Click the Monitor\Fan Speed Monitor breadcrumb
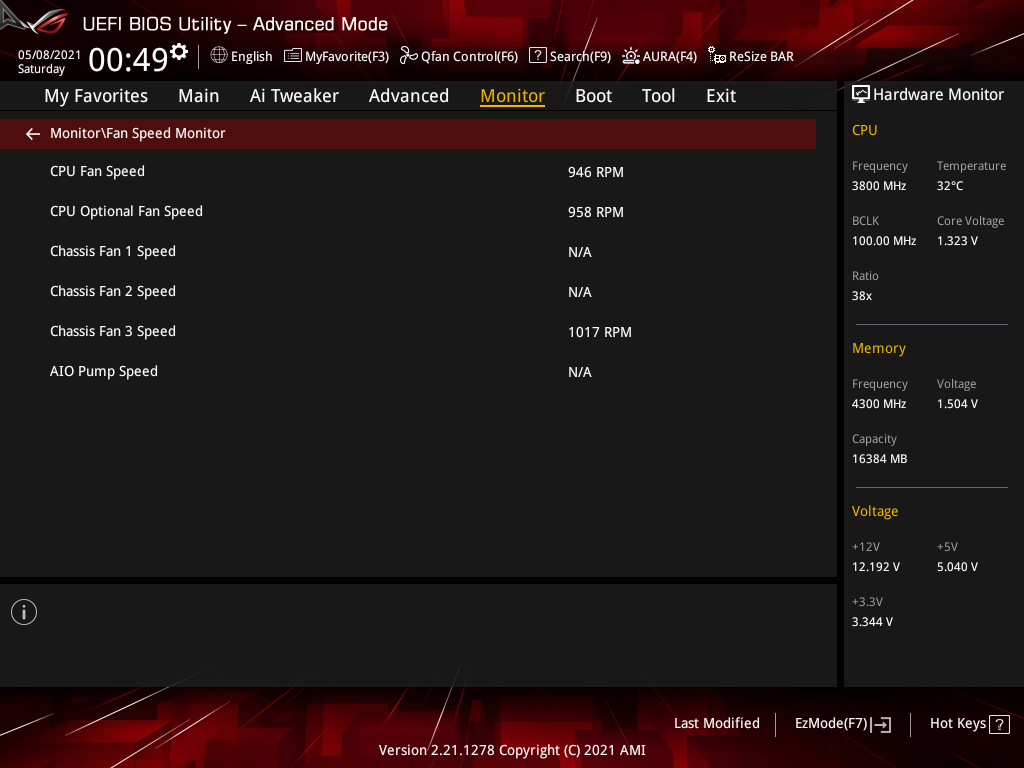 point(138,133)
